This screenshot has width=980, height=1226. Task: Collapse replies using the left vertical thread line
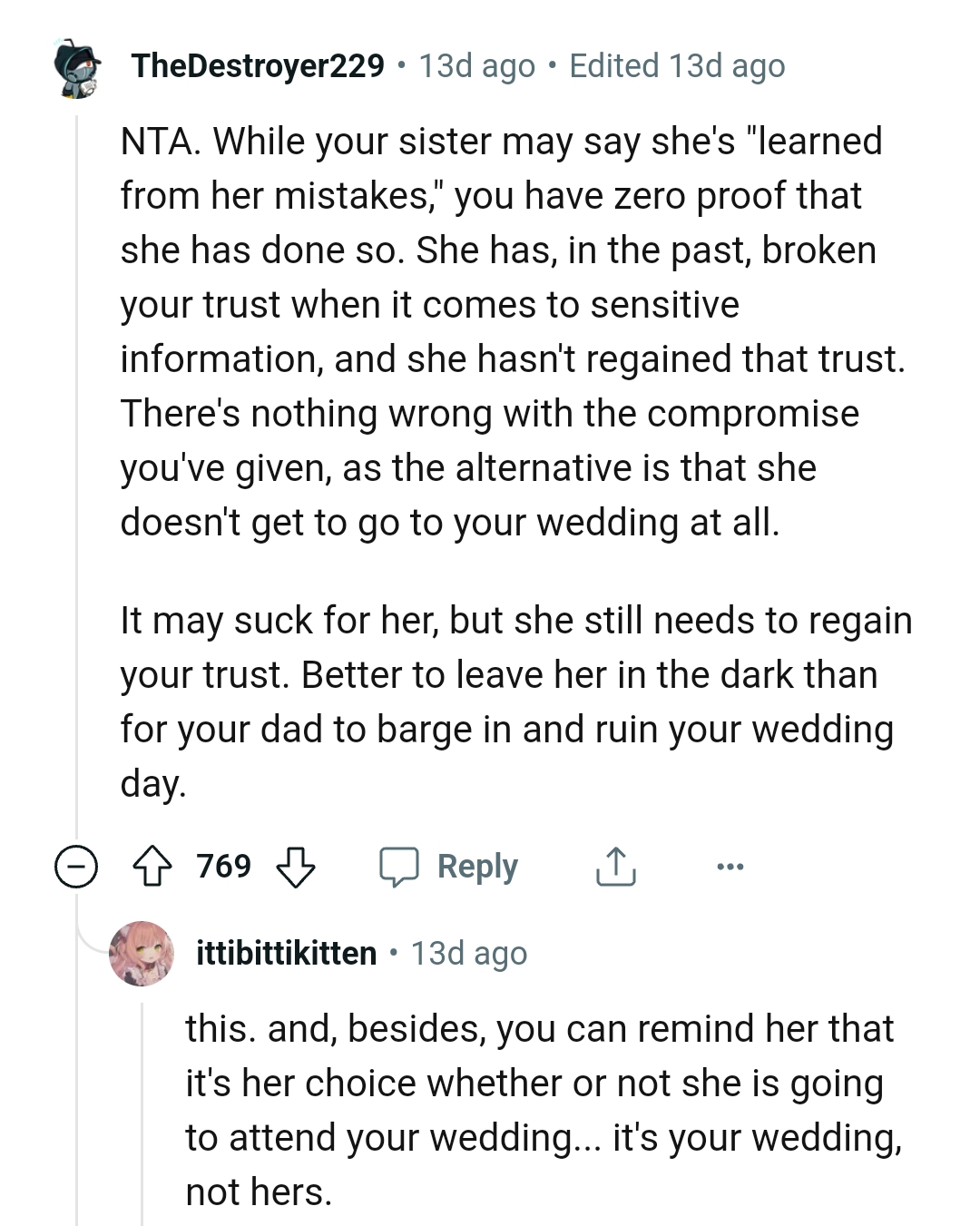click(x=76, y=454)
